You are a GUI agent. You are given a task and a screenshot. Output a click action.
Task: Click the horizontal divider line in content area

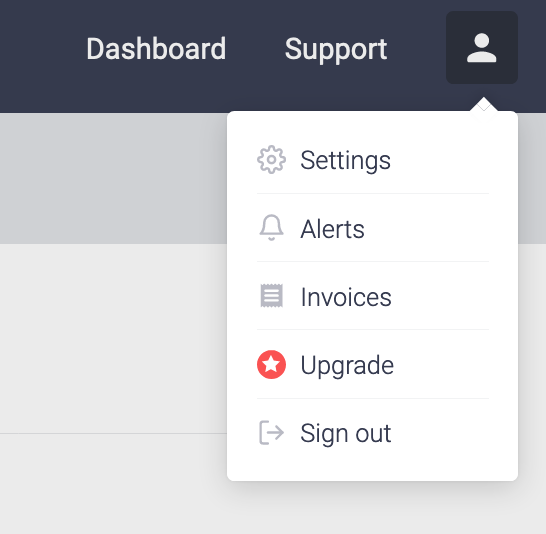(x=113, y=433)
